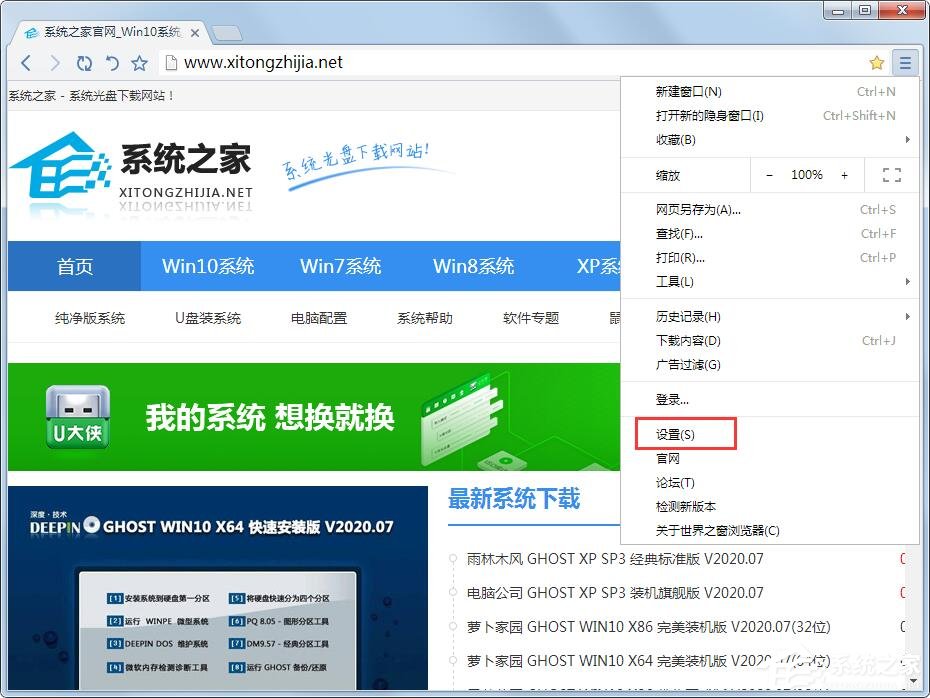
Task: Click the restore/undo arrow icon in toolbar
Action: 111,62
